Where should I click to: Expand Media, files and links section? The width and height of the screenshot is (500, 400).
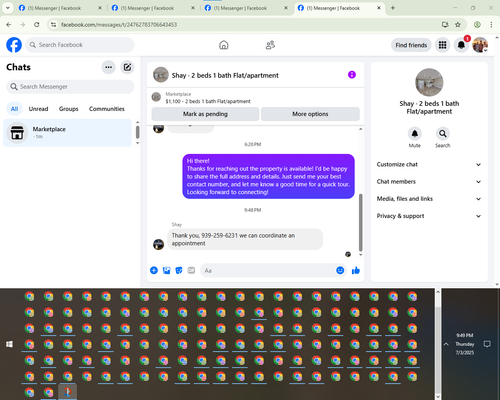click(429, 199)
